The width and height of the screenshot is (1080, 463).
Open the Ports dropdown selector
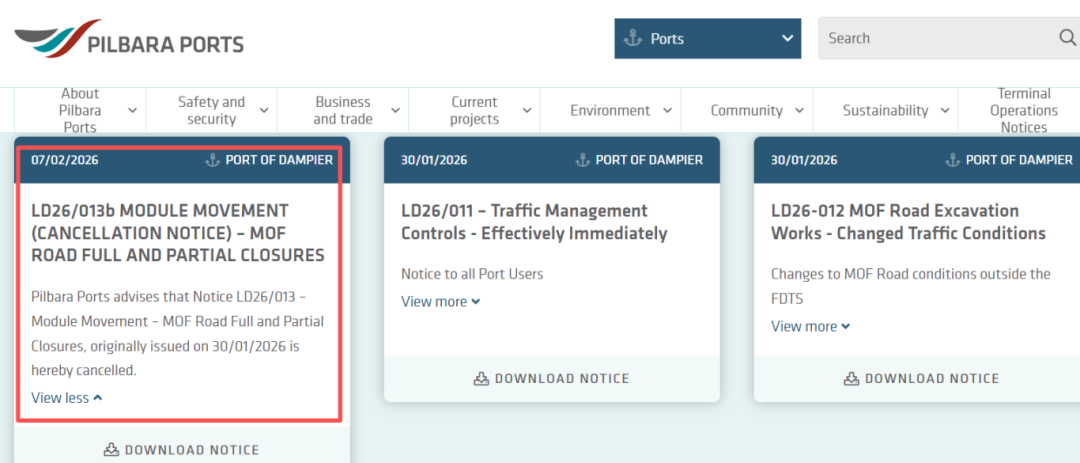click(707, 39)
